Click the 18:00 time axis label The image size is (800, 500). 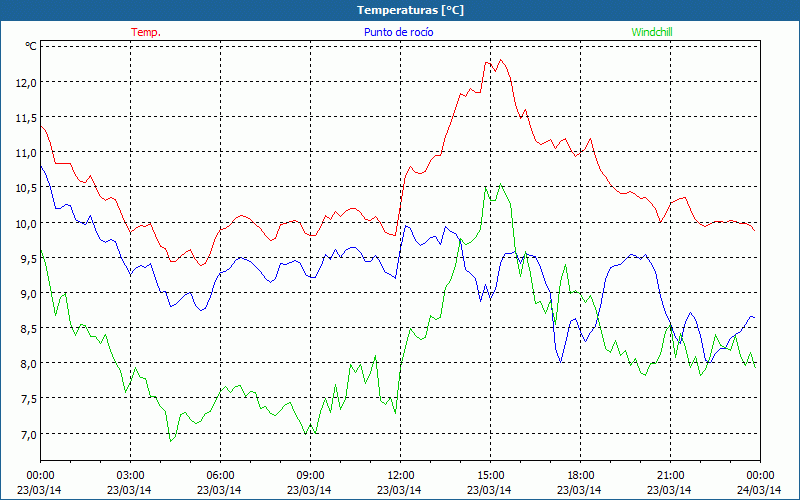click(581, 476)
